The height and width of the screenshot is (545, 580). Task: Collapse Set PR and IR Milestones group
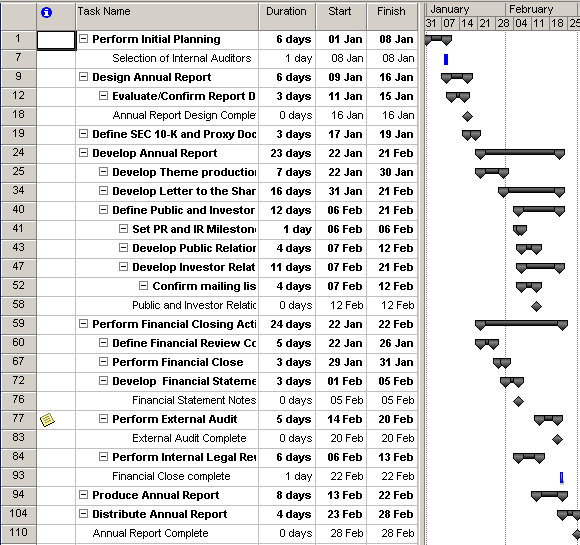pyautogui.click(x=124, y=229)
